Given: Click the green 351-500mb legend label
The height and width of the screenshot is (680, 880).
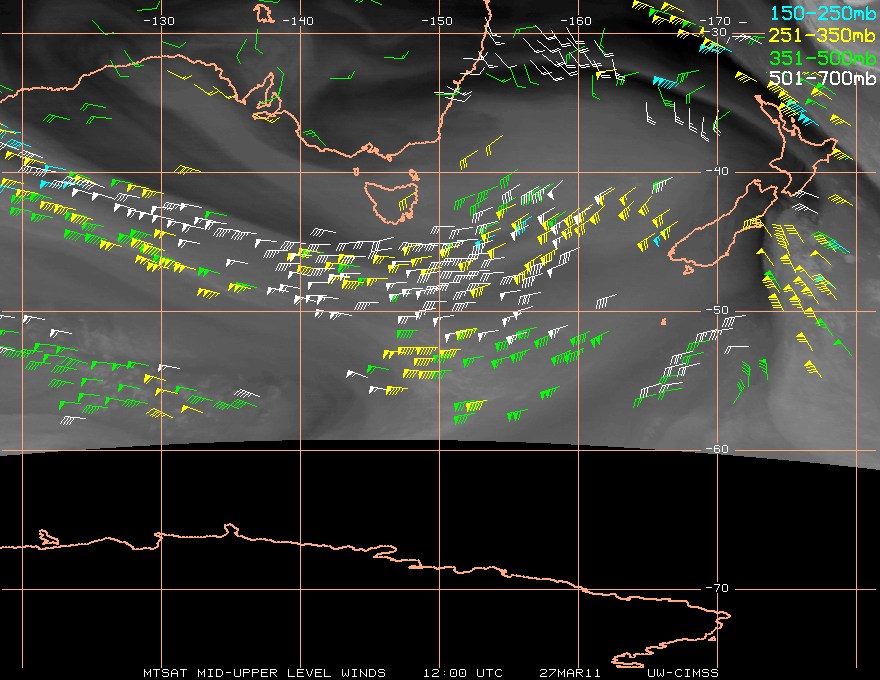Looking at the screenshot, I should [x=822, y=58].
